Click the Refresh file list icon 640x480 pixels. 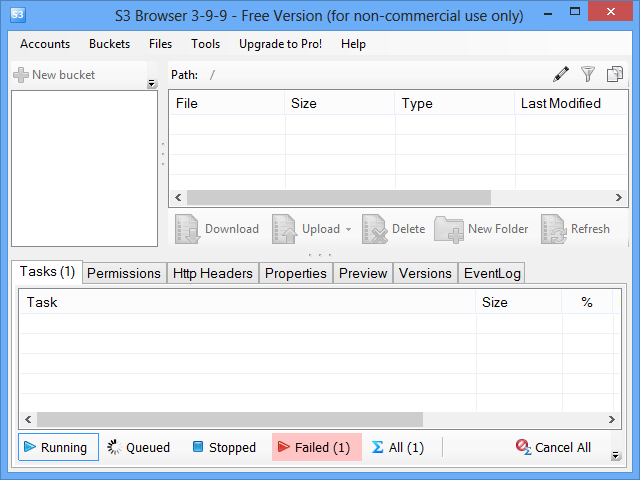click(553, 229)
